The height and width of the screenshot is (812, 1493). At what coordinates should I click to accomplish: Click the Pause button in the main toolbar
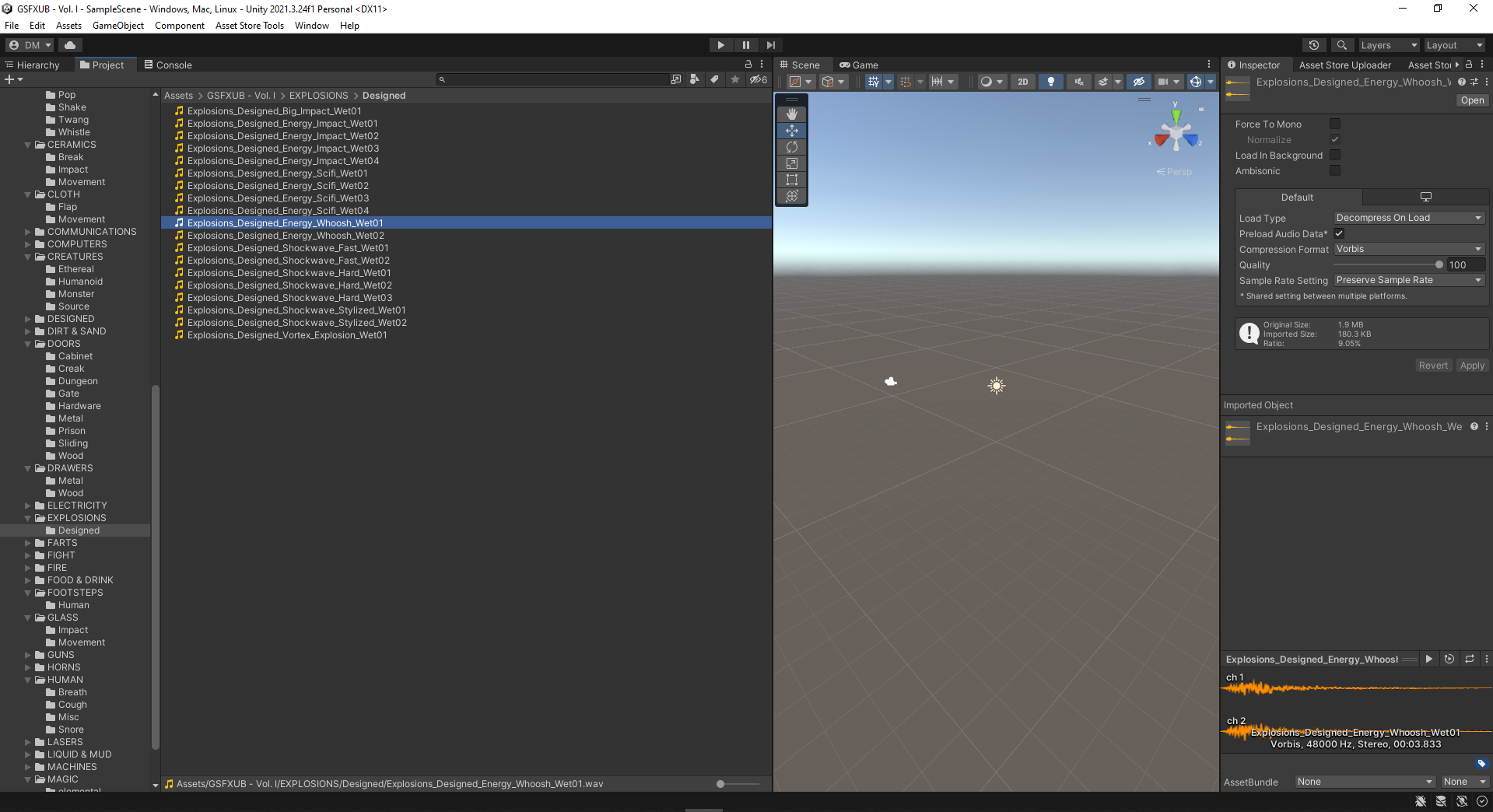(745, 45)
